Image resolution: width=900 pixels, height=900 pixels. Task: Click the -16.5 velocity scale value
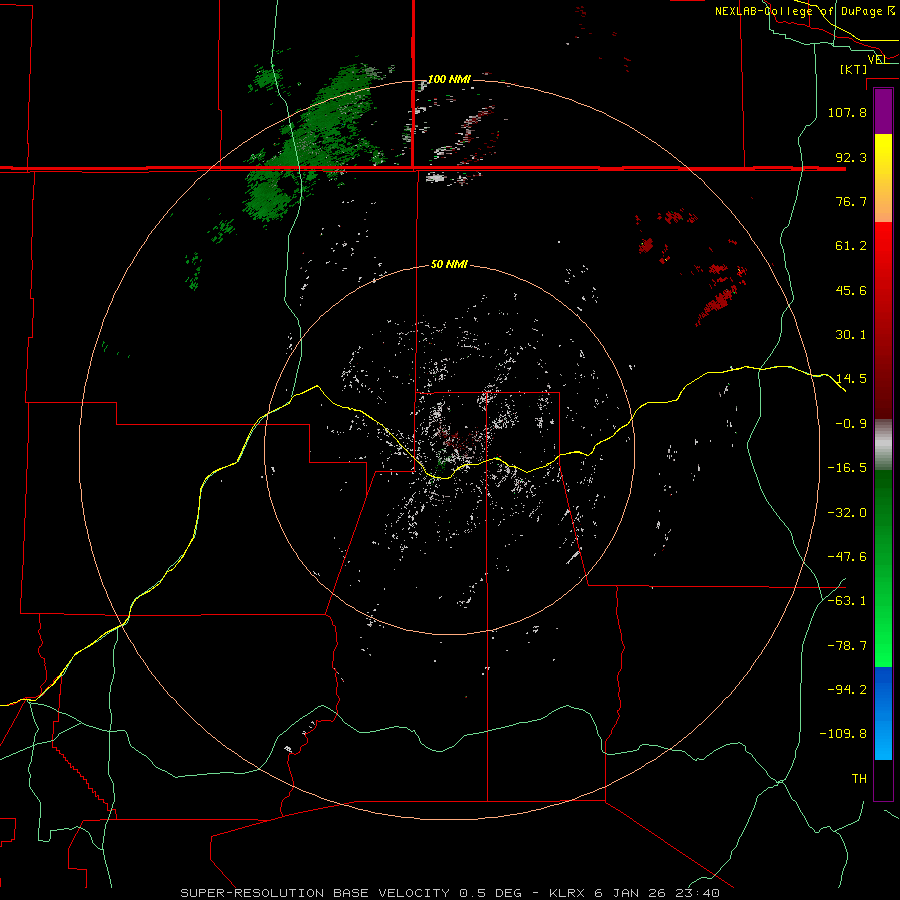847,468
